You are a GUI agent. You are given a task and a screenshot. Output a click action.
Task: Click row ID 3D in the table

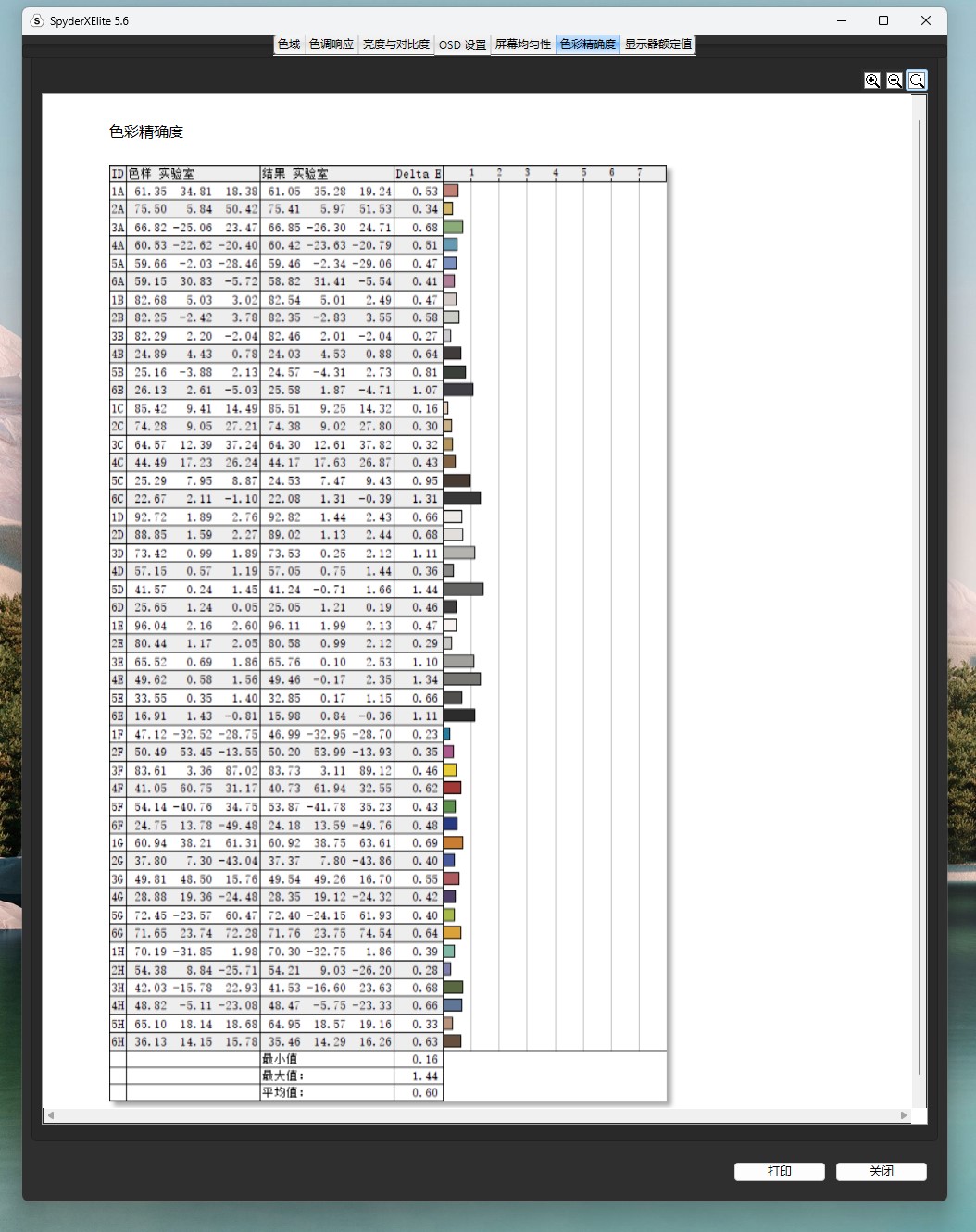(118, 554)
